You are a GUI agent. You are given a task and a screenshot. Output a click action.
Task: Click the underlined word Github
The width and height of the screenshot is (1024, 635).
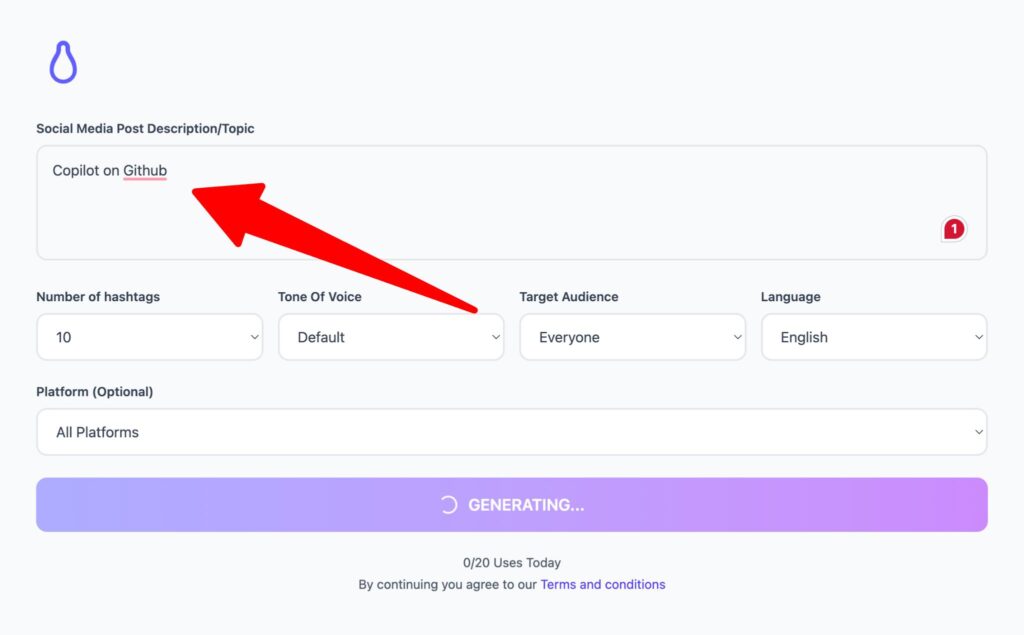(x=145, y=171)
